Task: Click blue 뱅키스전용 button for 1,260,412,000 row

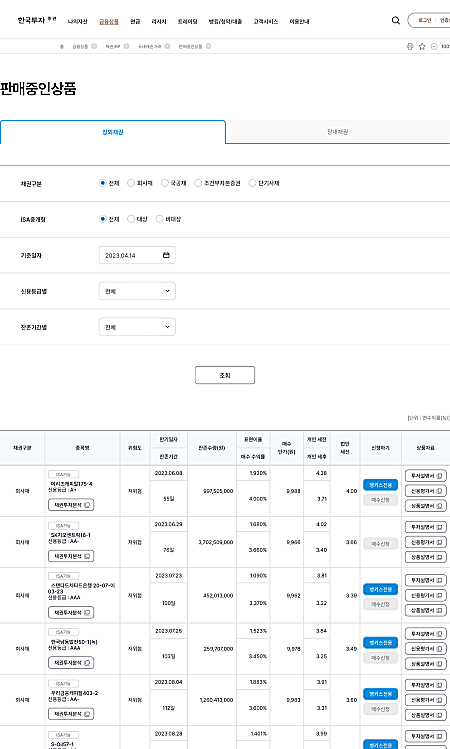Action: click(x=380, y=694)
